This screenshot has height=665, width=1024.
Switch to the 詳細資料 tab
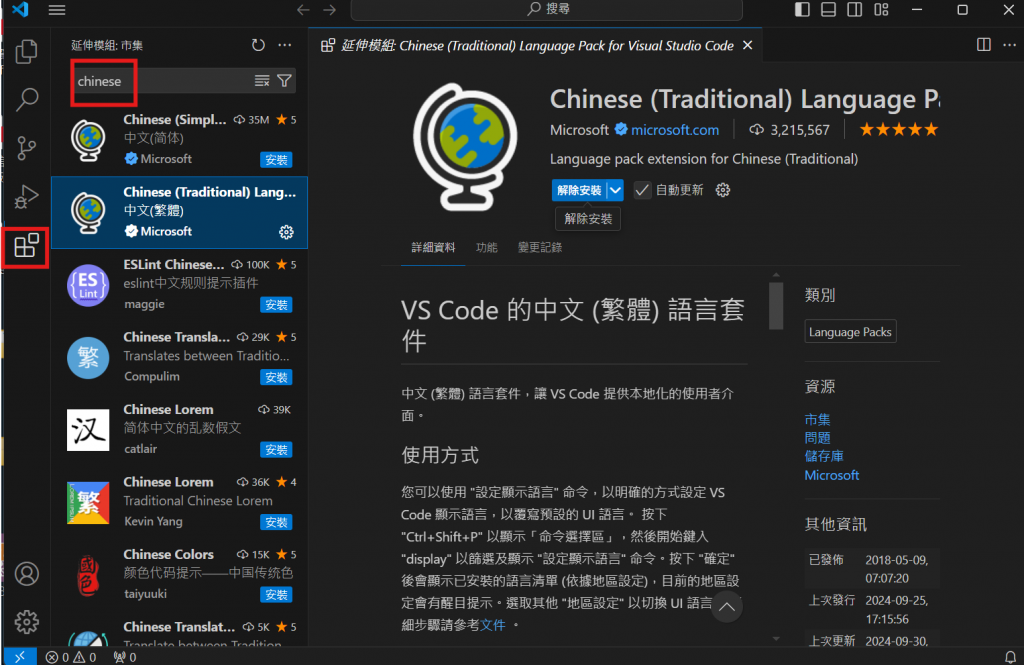[433, 247]
